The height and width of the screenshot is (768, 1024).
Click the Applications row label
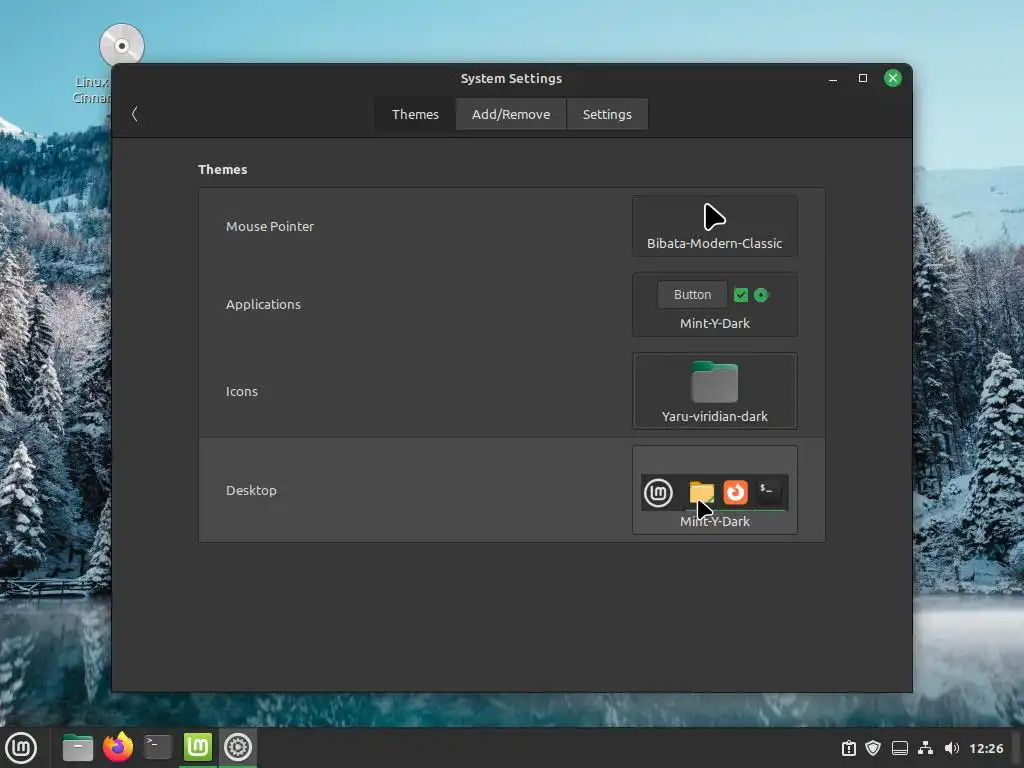[263, 304]
